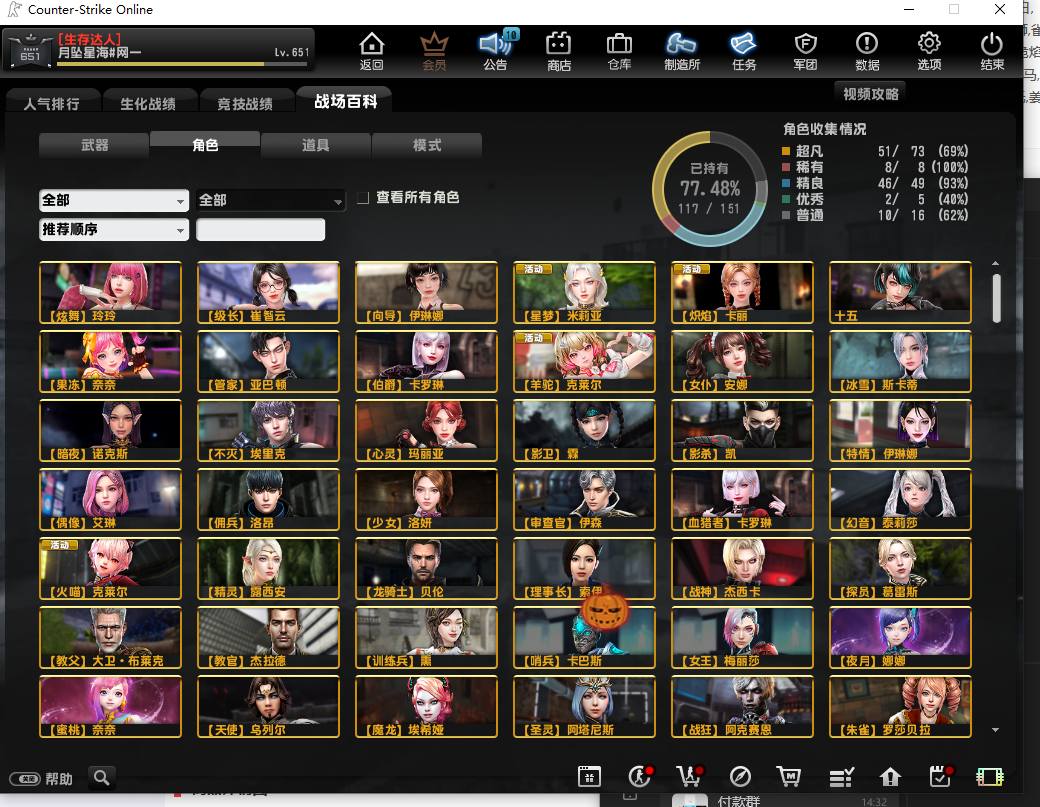Select the 武器 sub-tab
Image resolution: width=1040 pixels, height=807 pixels.
tap(94, 145)
